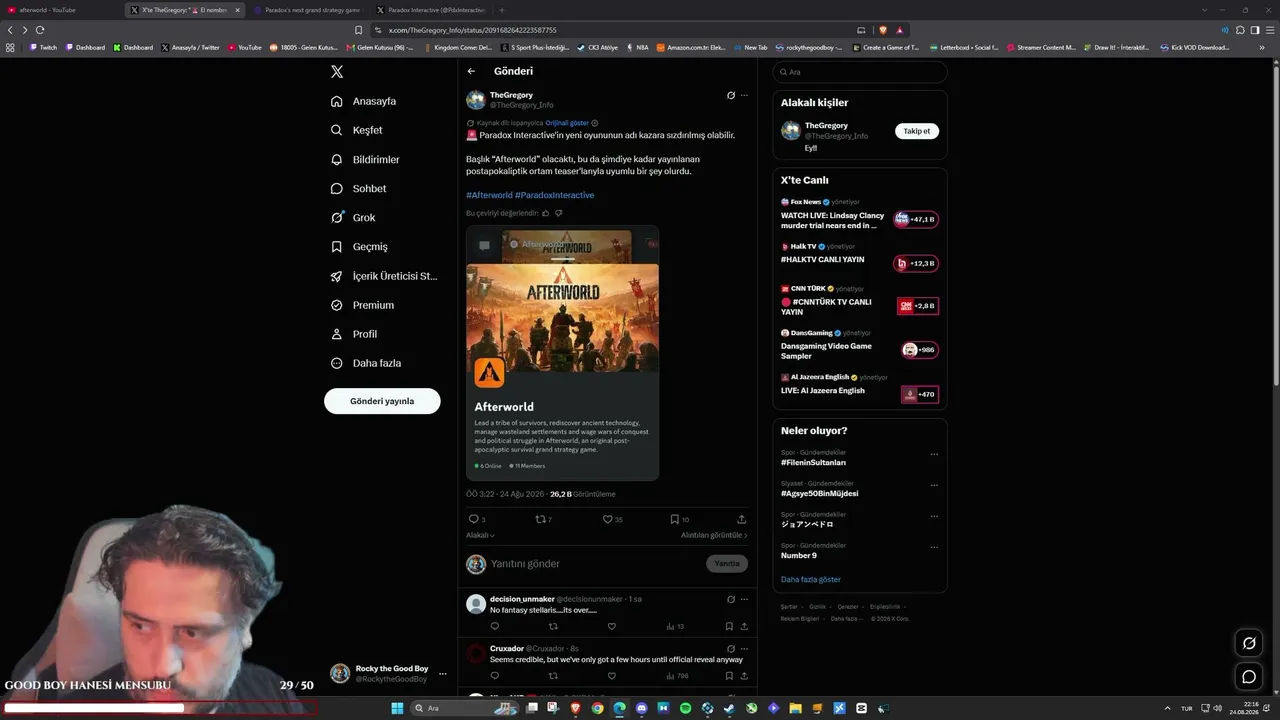
Task: Repost TheGregory's post
Action: point(541,520)
